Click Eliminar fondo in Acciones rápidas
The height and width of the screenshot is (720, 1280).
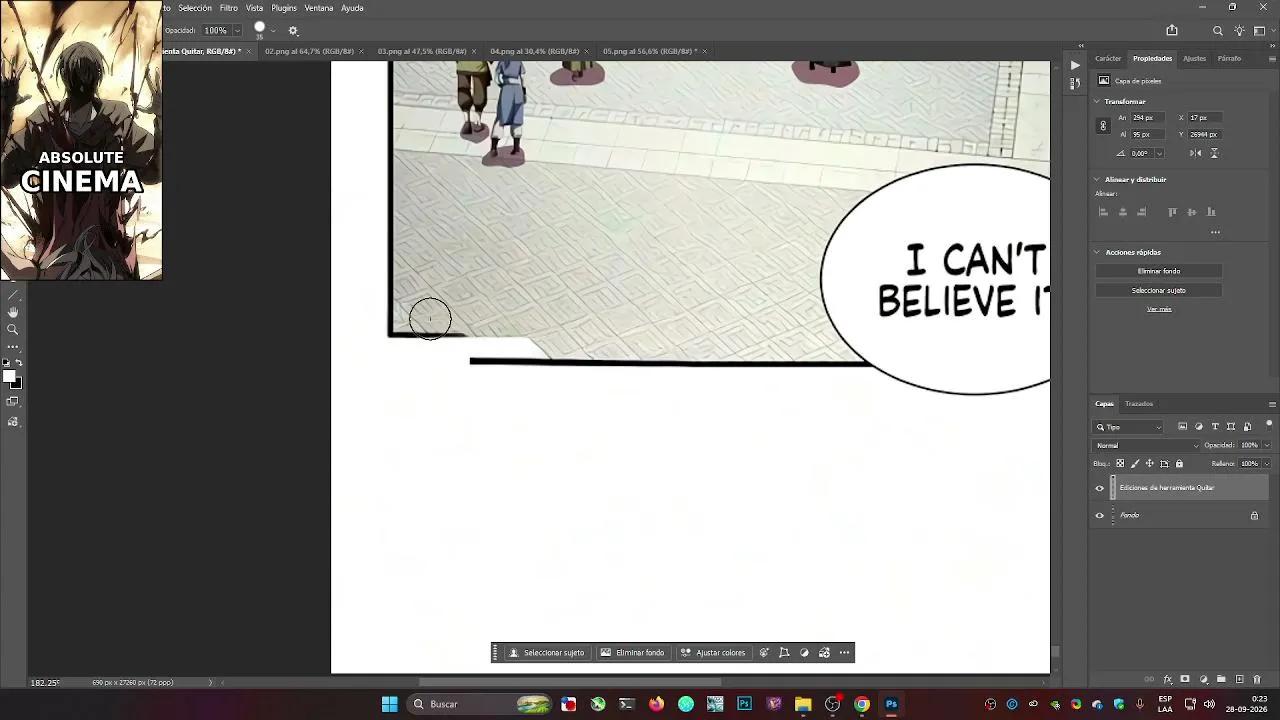1159,271
